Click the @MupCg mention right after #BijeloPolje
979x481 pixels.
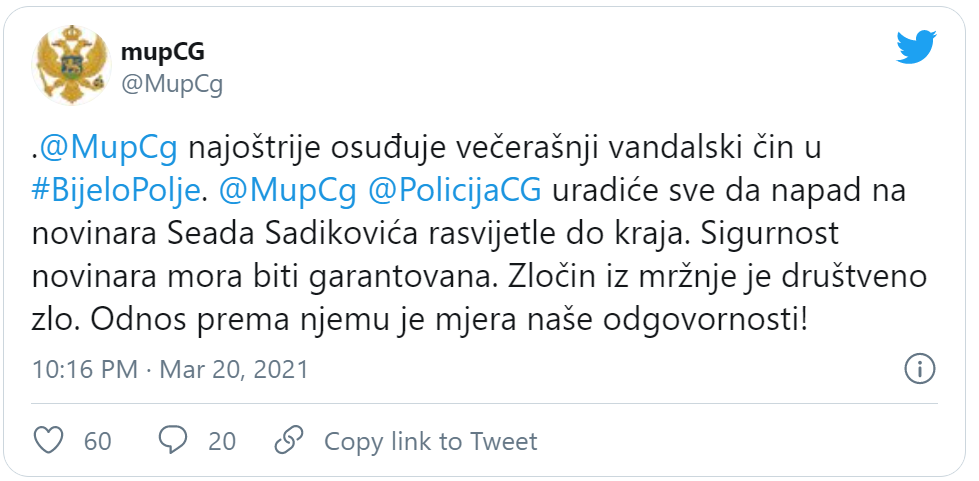288,192
